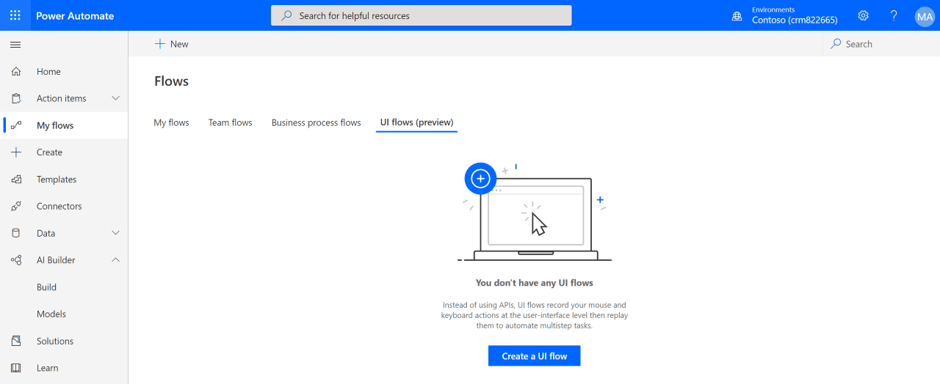Collapse the AI Builder chevron
940x384 pixels.
[x=116, y=260]
